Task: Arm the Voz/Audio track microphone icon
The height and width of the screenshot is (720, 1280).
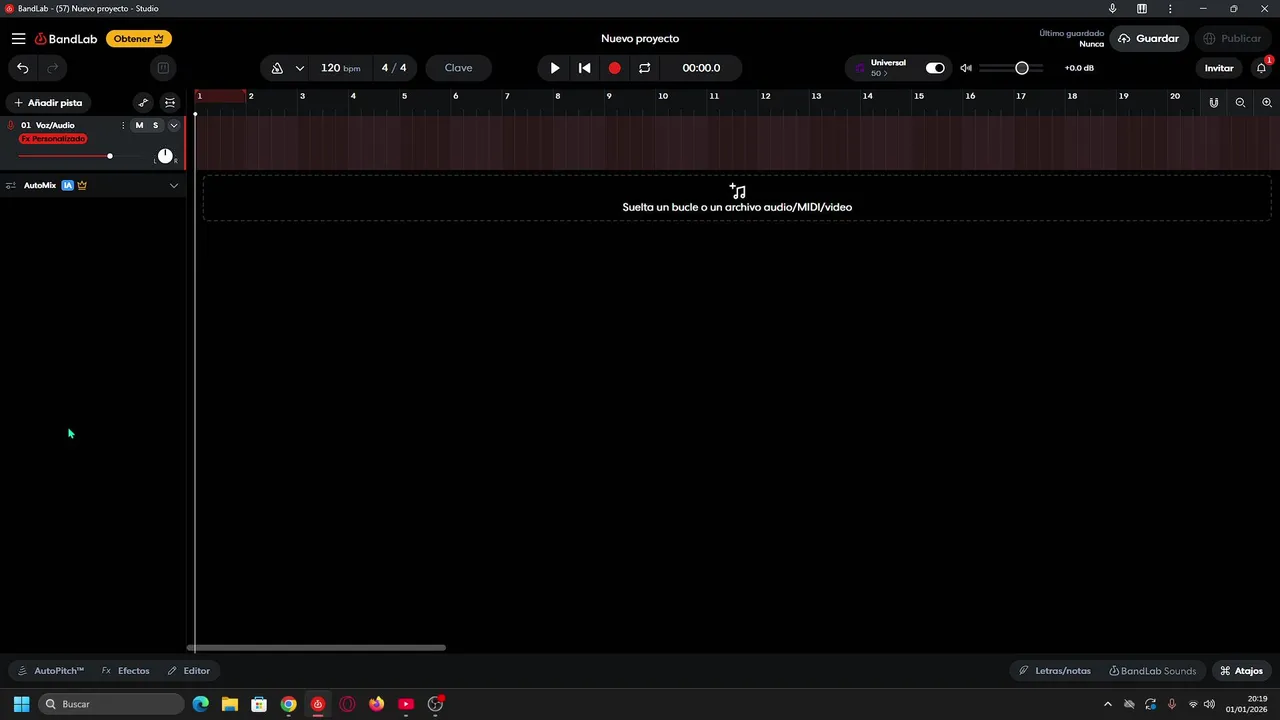Action: (10, 125)
